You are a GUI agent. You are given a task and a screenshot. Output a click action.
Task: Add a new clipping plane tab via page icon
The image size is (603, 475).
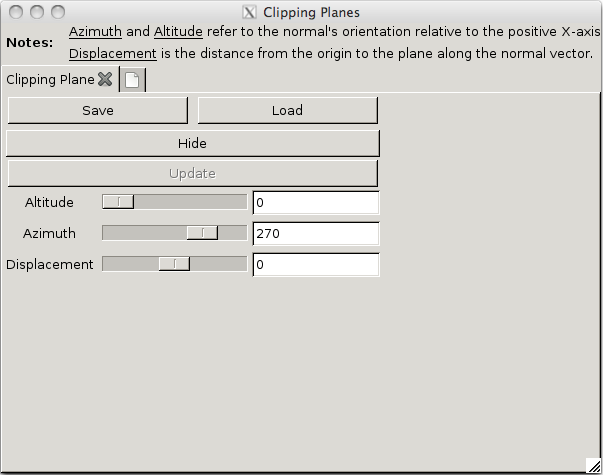(132, 80)
